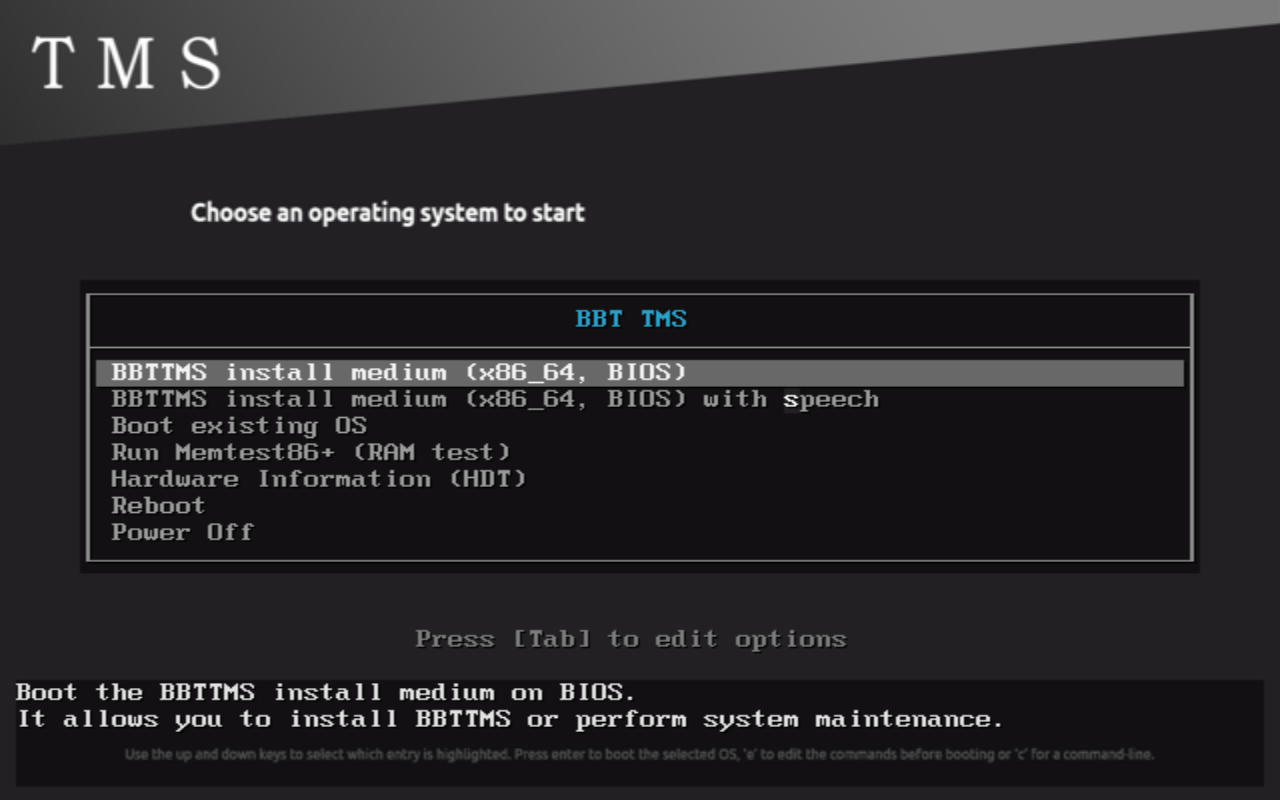Click the large "M" letter of the logo
Image resolution: width=1280 pixels, height=800 pixels.
126,63
